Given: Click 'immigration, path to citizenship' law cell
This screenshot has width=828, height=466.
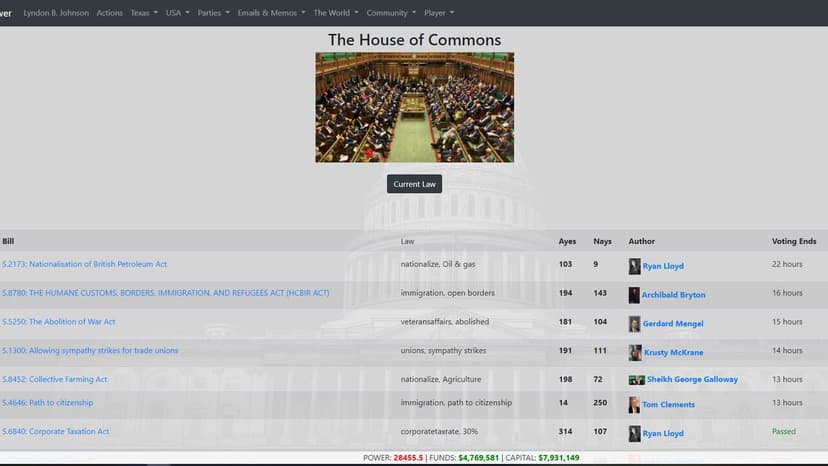Looking at the screenshot, I should (456, 403).
